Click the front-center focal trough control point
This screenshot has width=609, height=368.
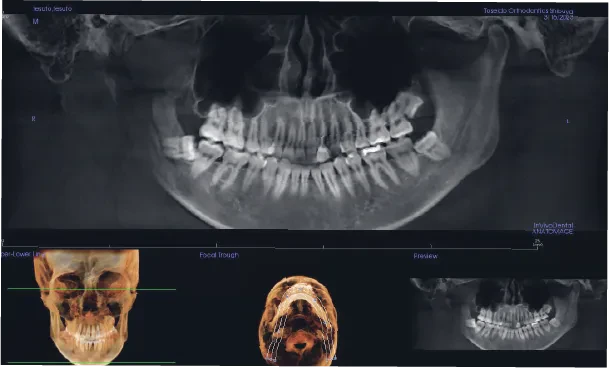coord(301,289)
